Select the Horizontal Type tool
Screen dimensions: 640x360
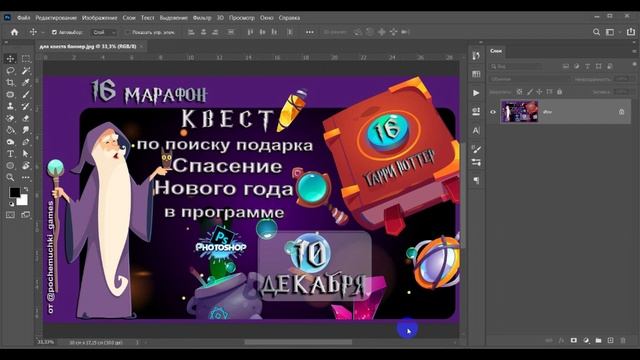point(11,154)
